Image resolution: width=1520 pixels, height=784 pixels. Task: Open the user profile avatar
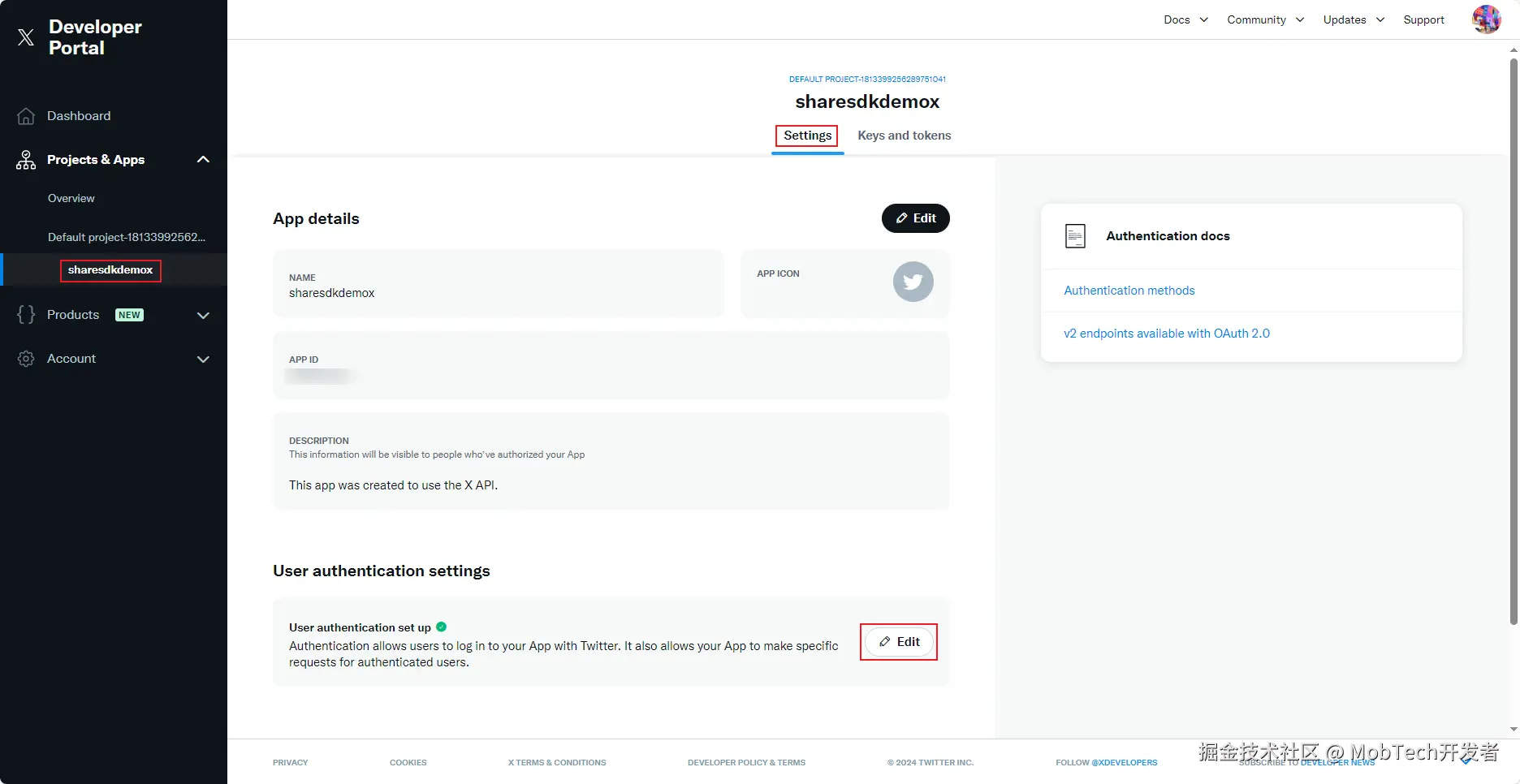tap(1486, 19)
